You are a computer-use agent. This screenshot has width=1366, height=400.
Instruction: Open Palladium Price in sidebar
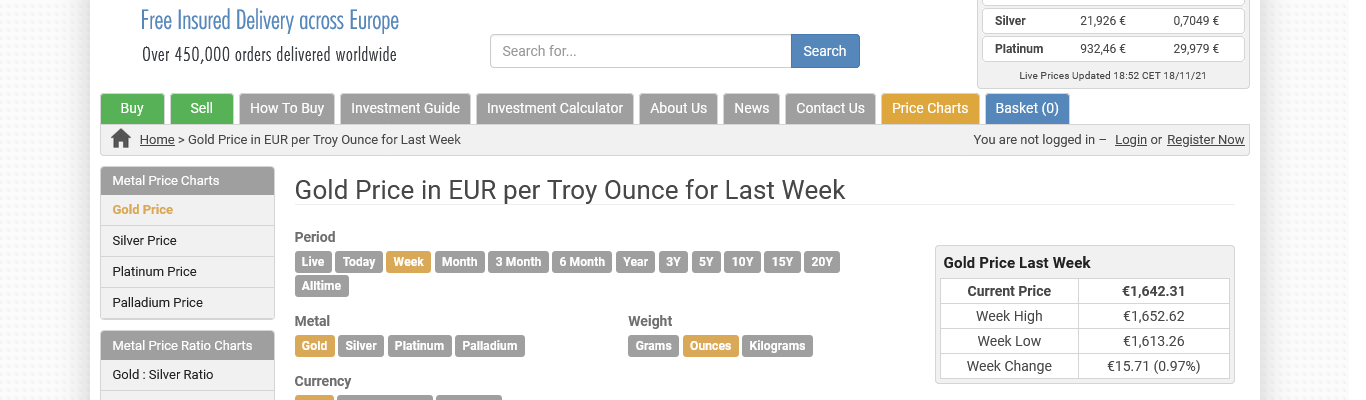157,303
